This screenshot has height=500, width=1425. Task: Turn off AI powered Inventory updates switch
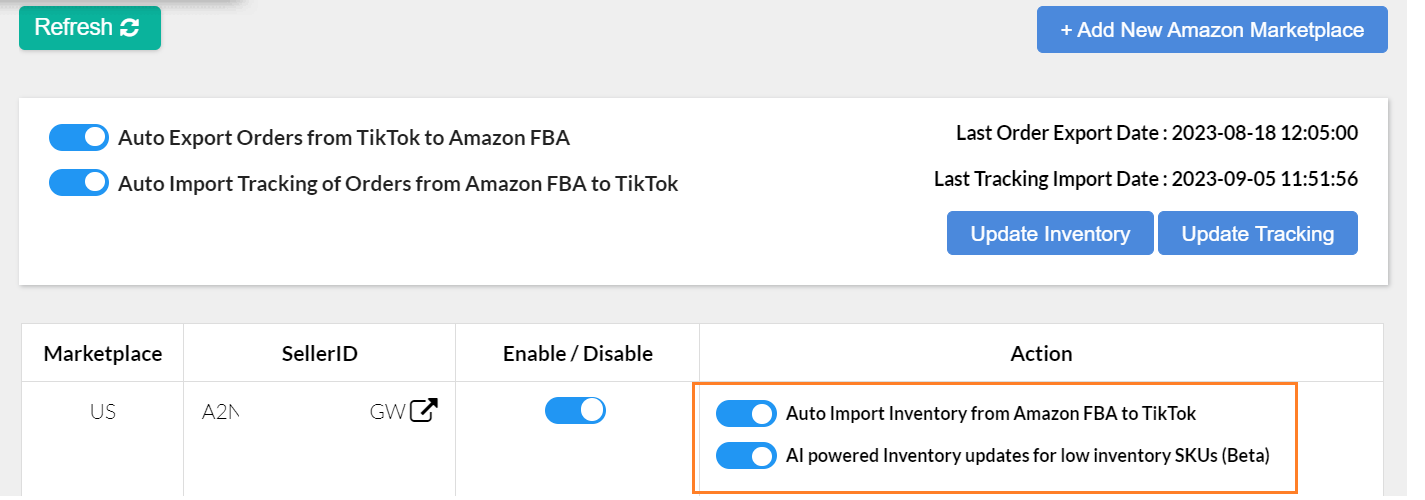pyautogui.click(x=746, y=456)
